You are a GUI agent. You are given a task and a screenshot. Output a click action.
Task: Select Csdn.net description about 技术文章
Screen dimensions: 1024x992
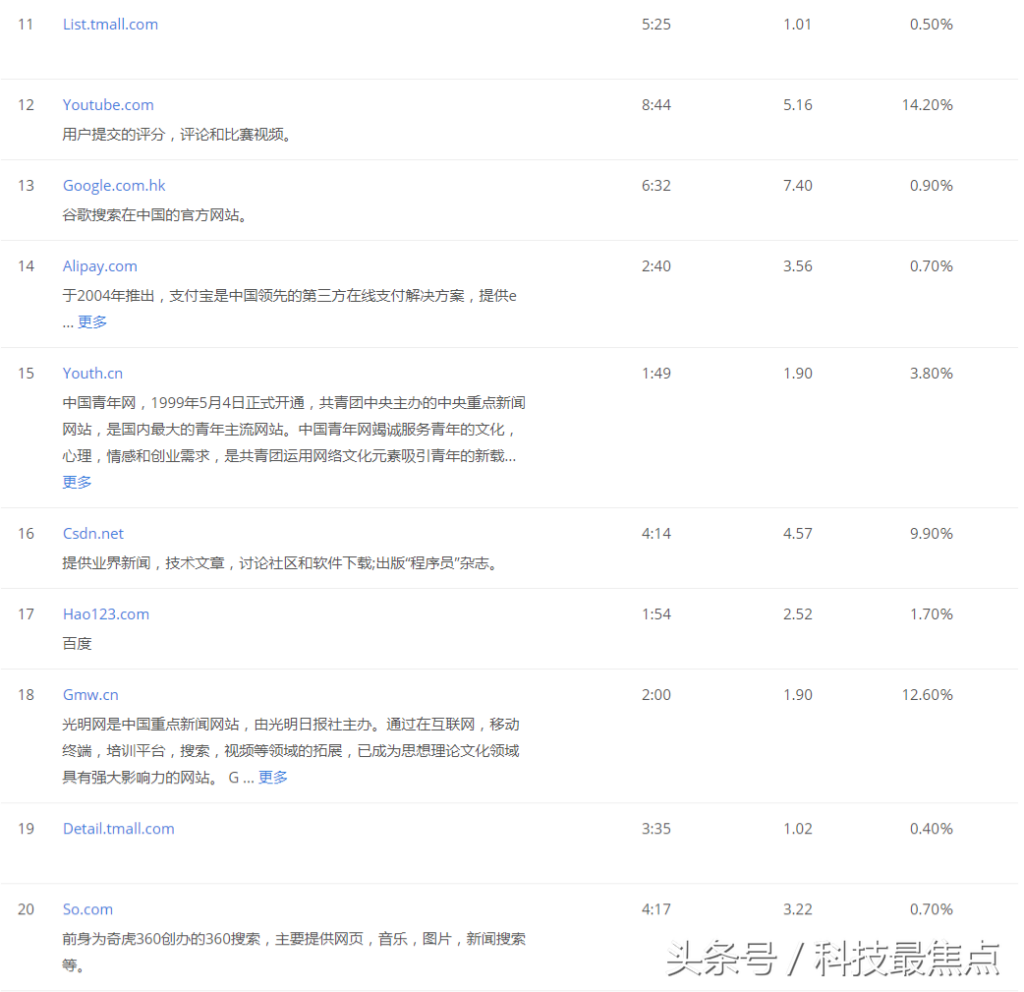coord(280,563)
